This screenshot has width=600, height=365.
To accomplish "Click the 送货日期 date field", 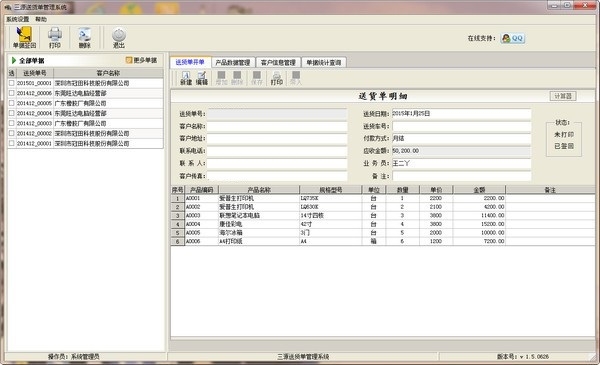I will point(461,114).
